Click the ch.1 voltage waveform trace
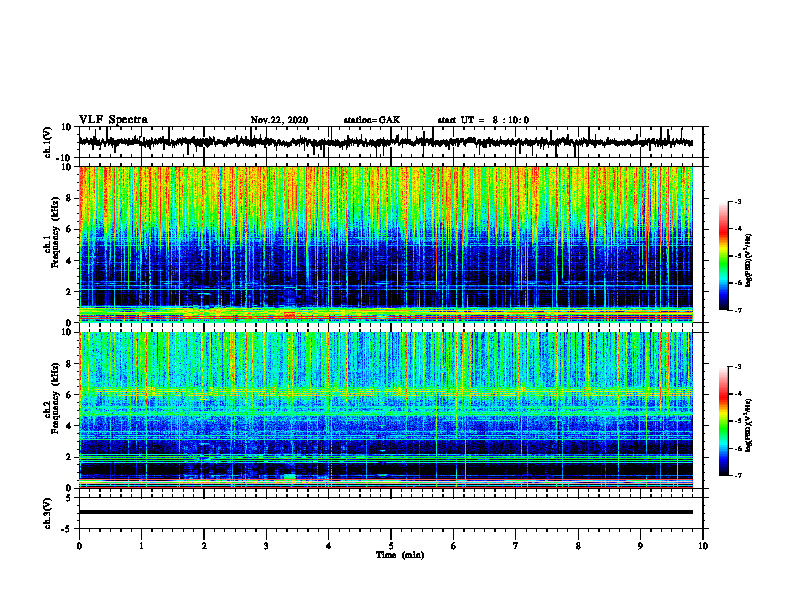Viewport: 792px width, 612px height. pyautogui.click(x=385, y=142)
